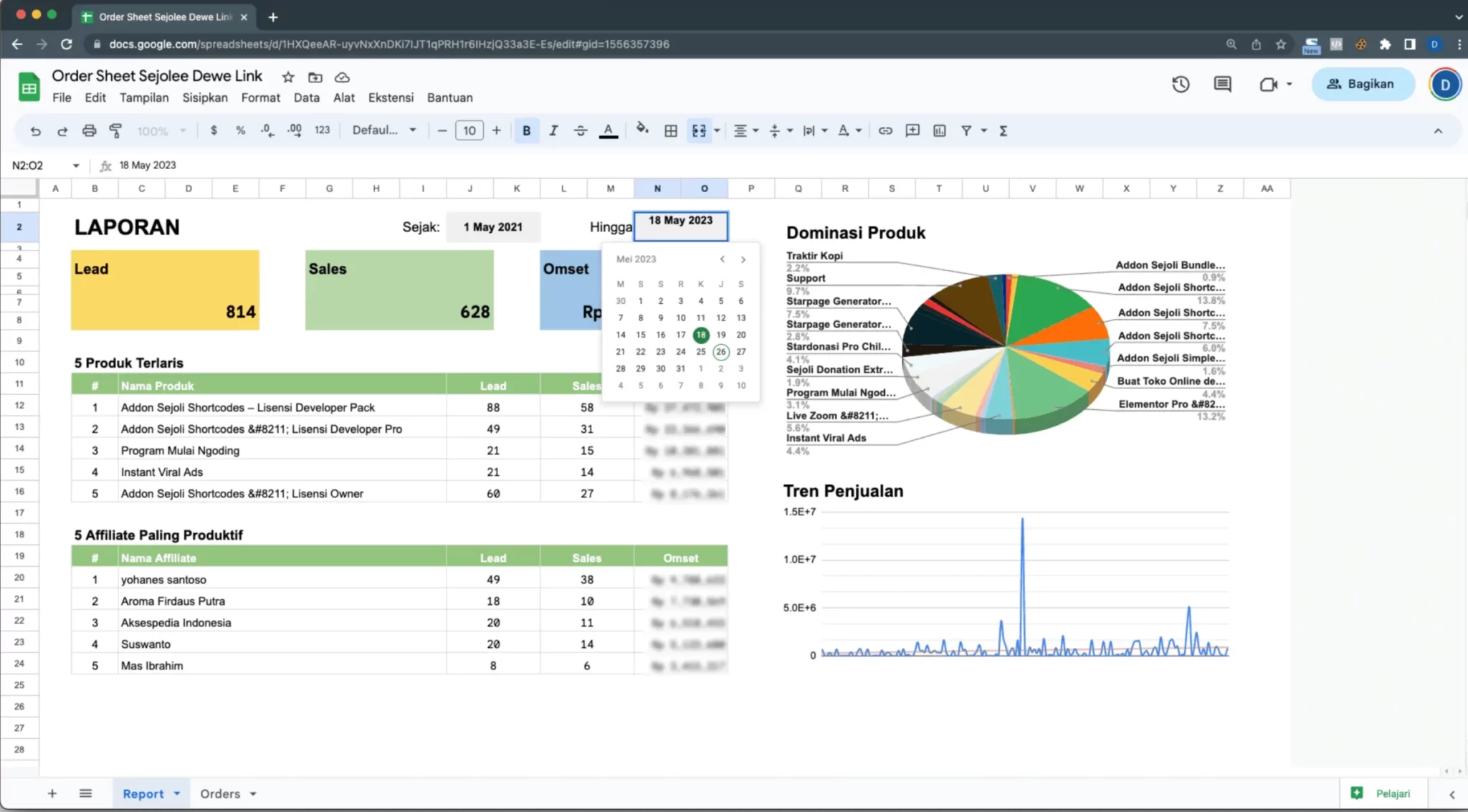This screenshot has width=1468, height=812.
Task: Print the spreadsheet
Action: tap(89, 130)
